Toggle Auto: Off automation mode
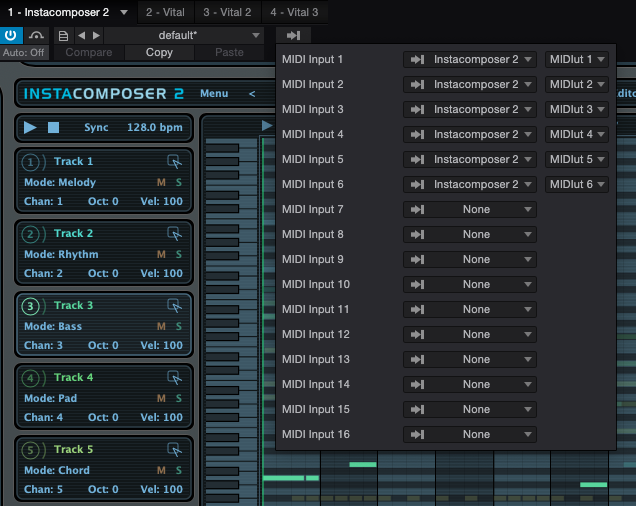 (24, 53)
